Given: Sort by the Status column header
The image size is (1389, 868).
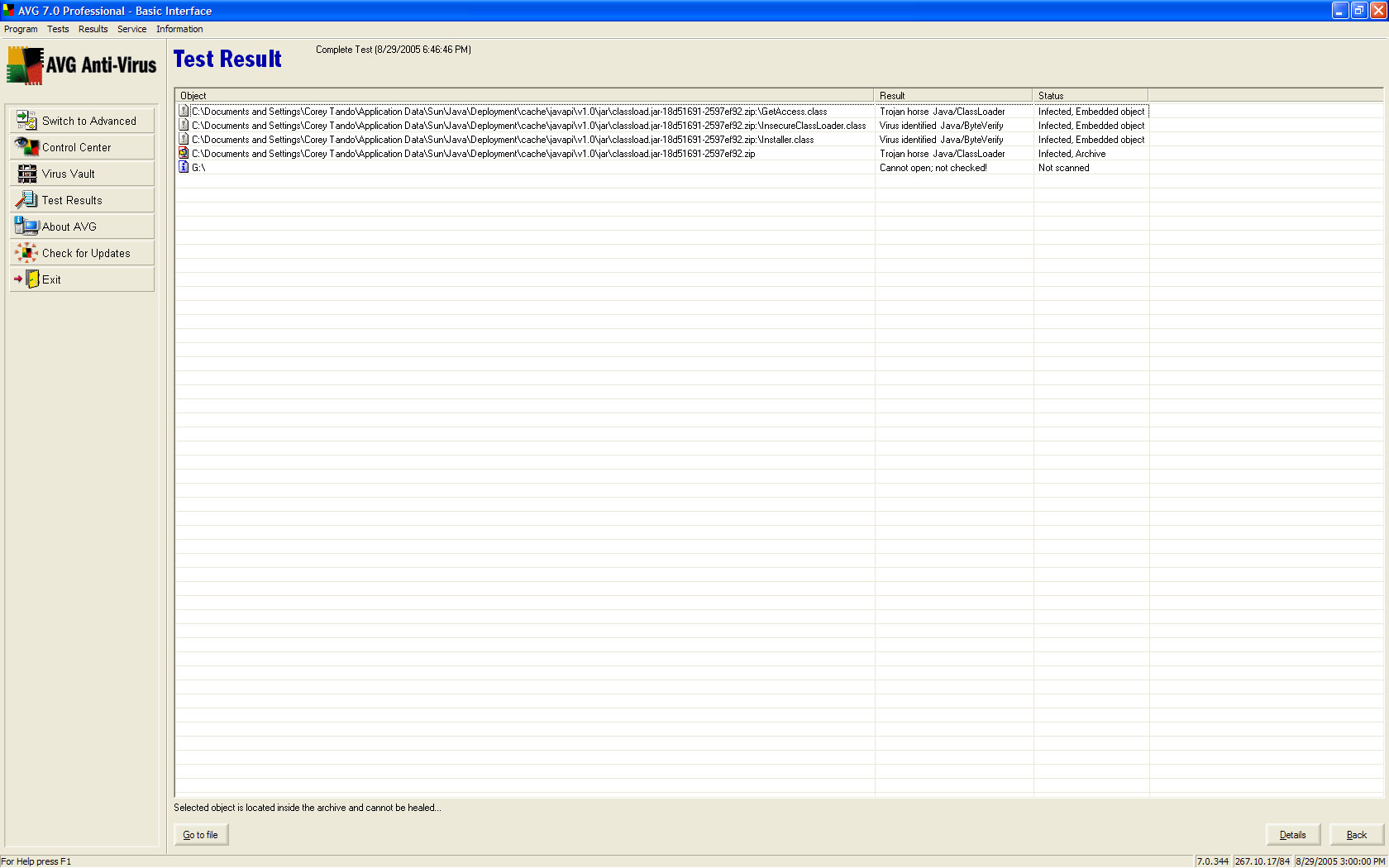Looking at the screenshot, I should (1091, 95).
